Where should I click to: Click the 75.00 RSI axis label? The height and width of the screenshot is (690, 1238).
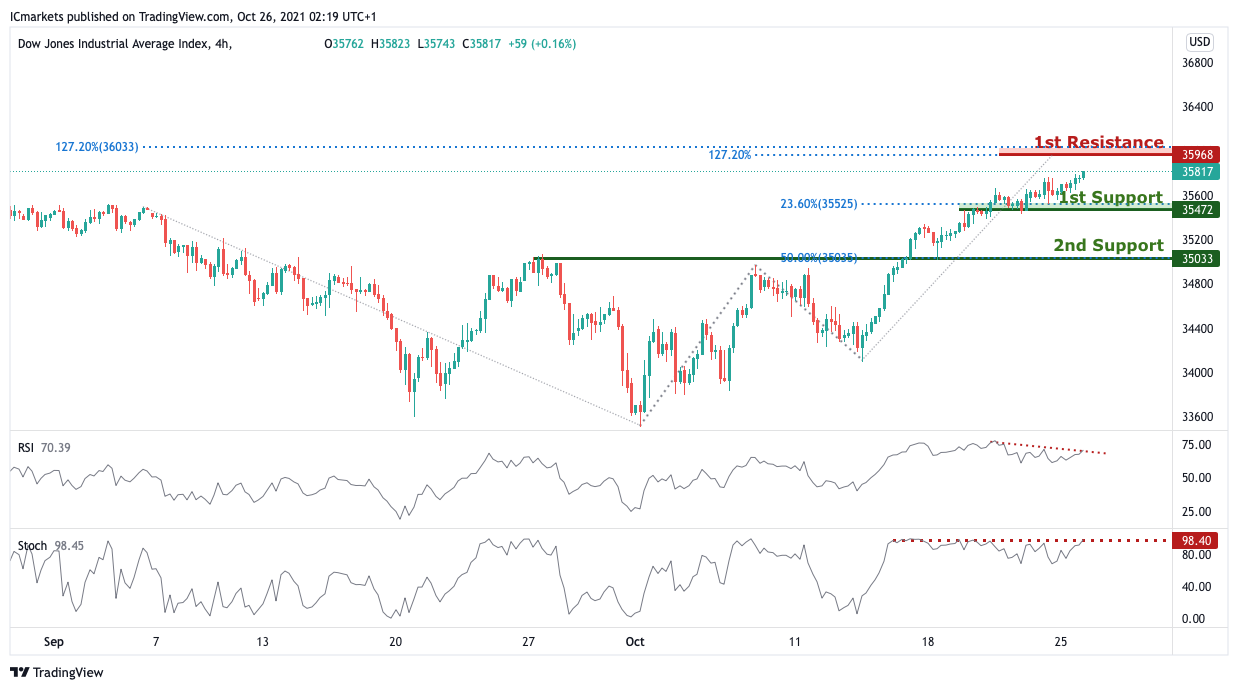click(x=1197, y=445)
